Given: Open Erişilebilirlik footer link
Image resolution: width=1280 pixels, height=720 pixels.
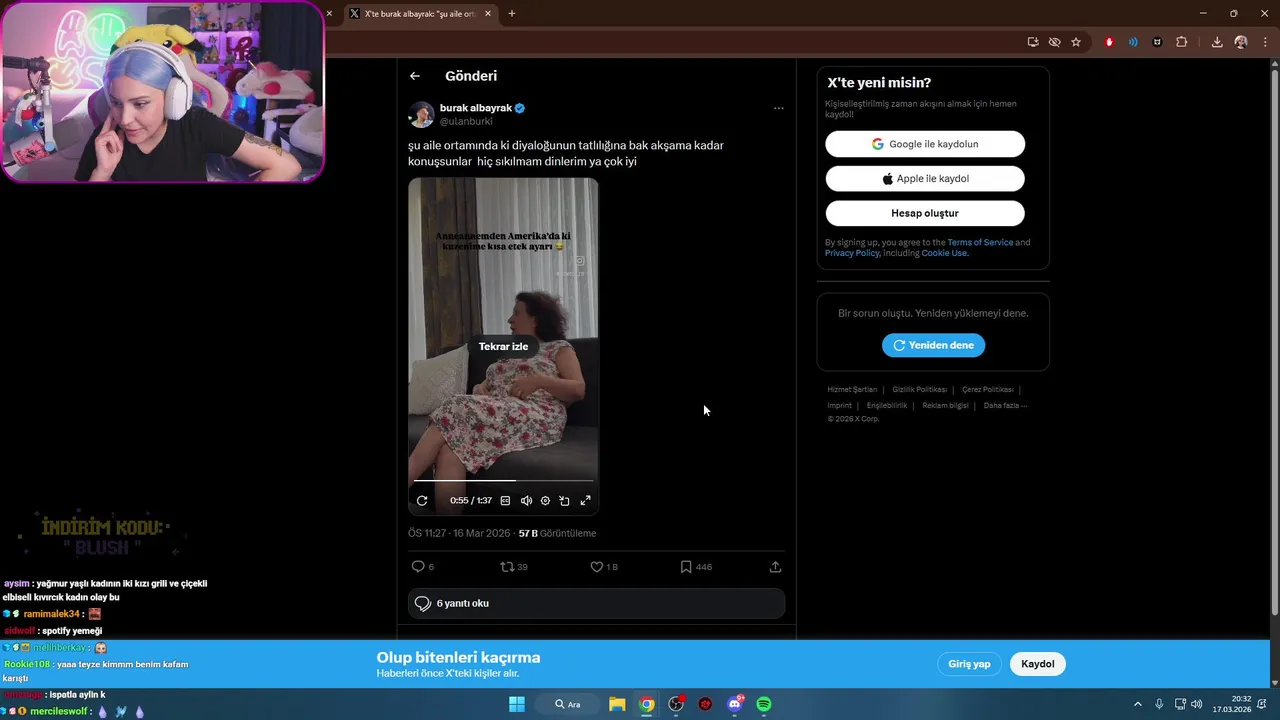Looking at the screenshot, I should point(887,405).
